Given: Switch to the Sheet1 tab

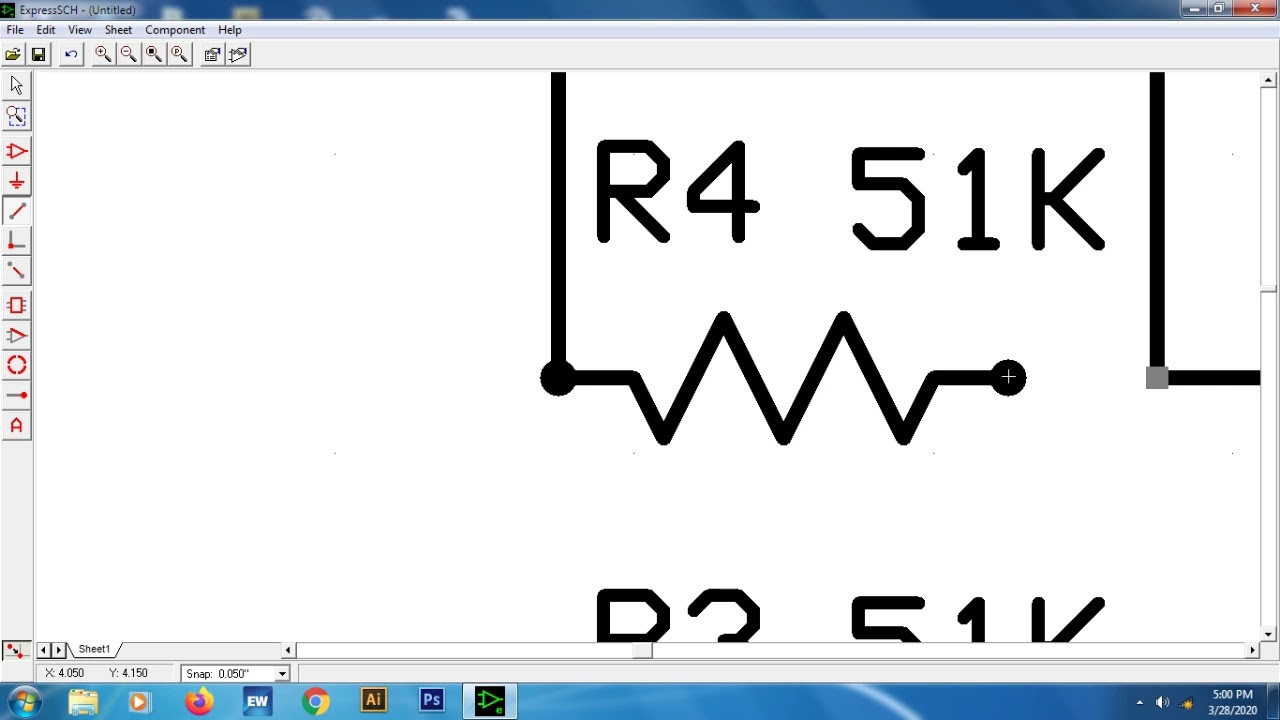Looking at the screenshot, I should 94,650.
